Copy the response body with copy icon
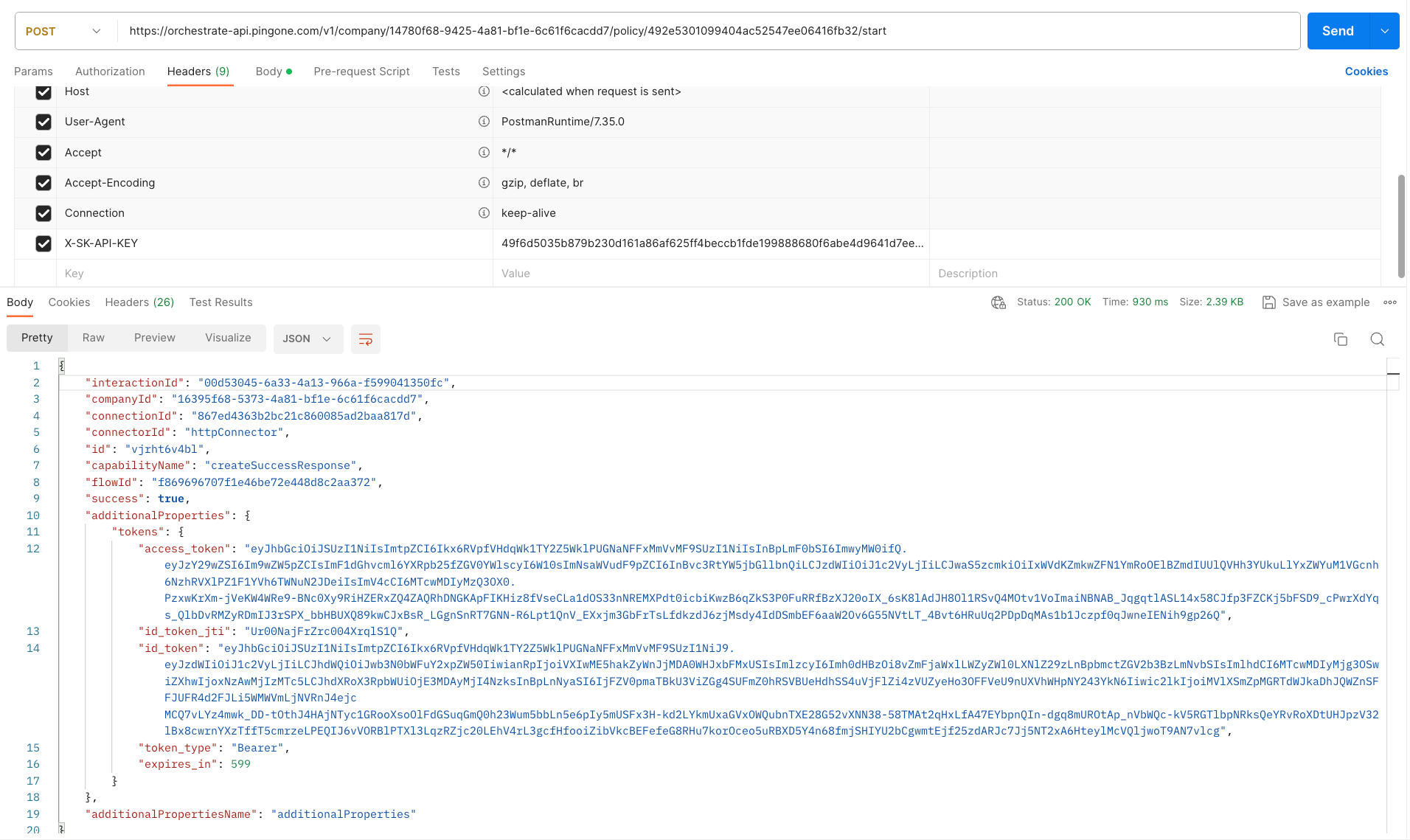 [1340, 339]
